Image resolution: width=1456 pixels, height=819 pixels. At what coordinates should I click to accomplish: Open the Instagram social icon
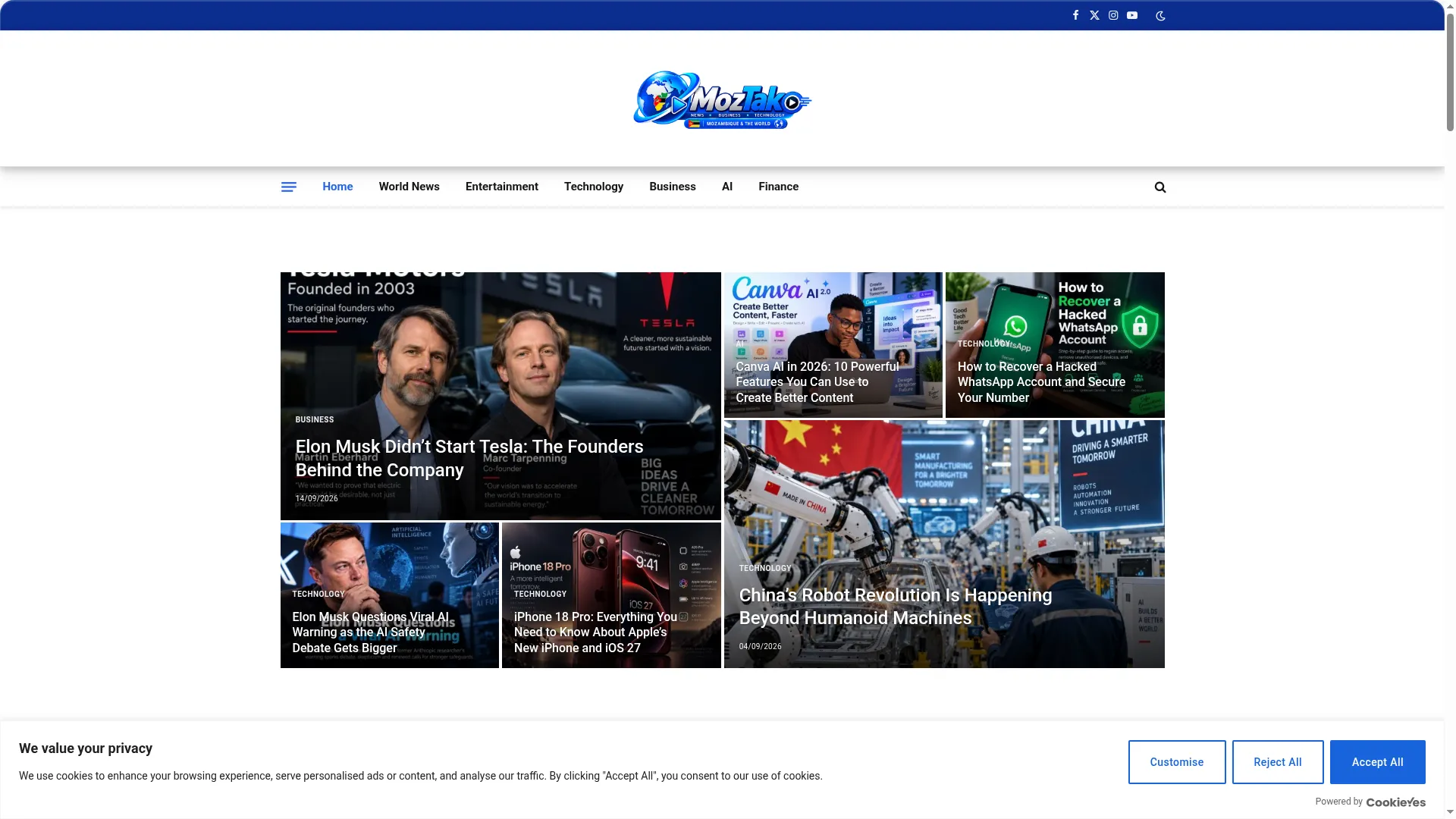(1113, 15)
